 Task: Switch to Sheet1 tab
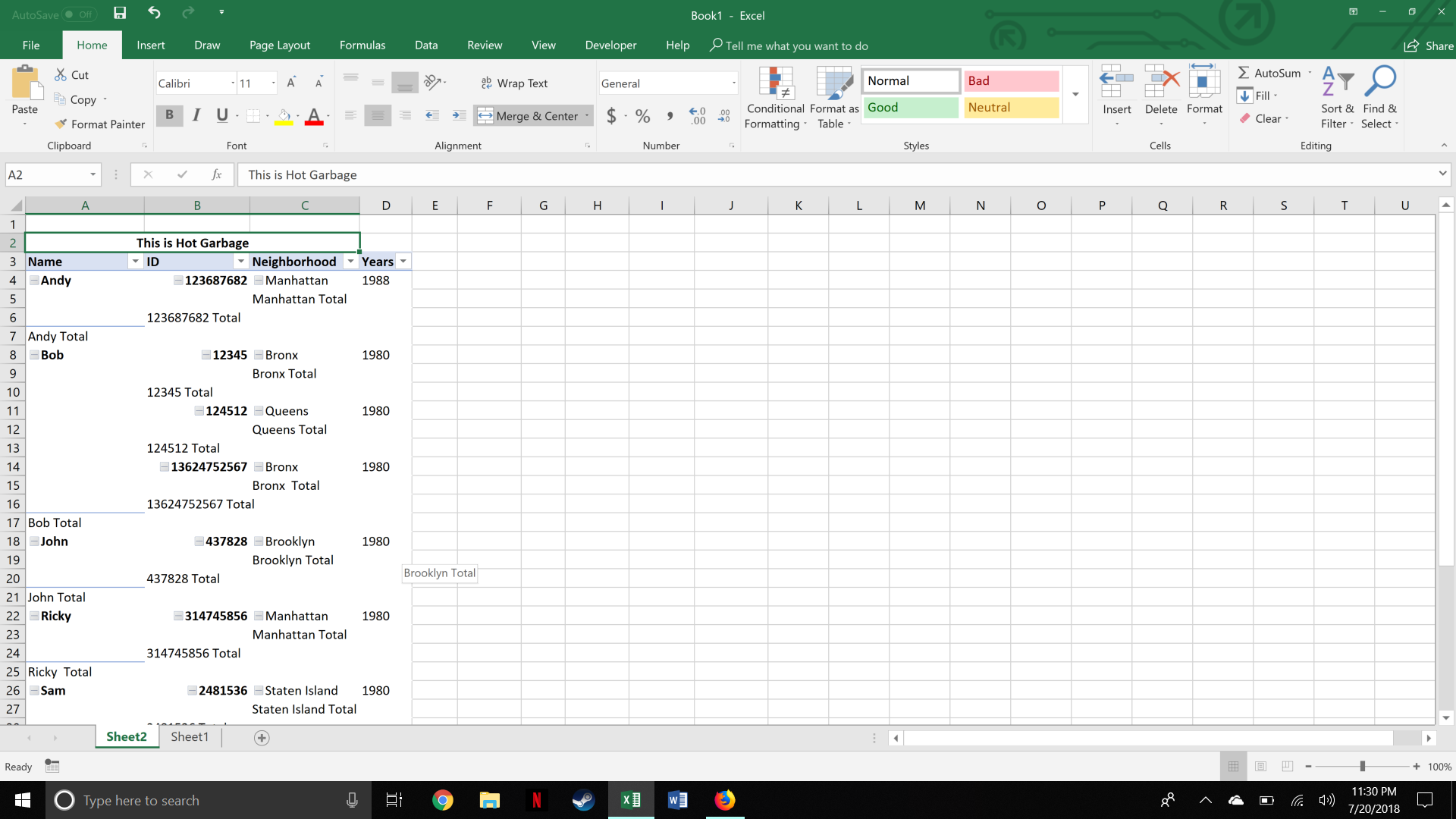190,737
